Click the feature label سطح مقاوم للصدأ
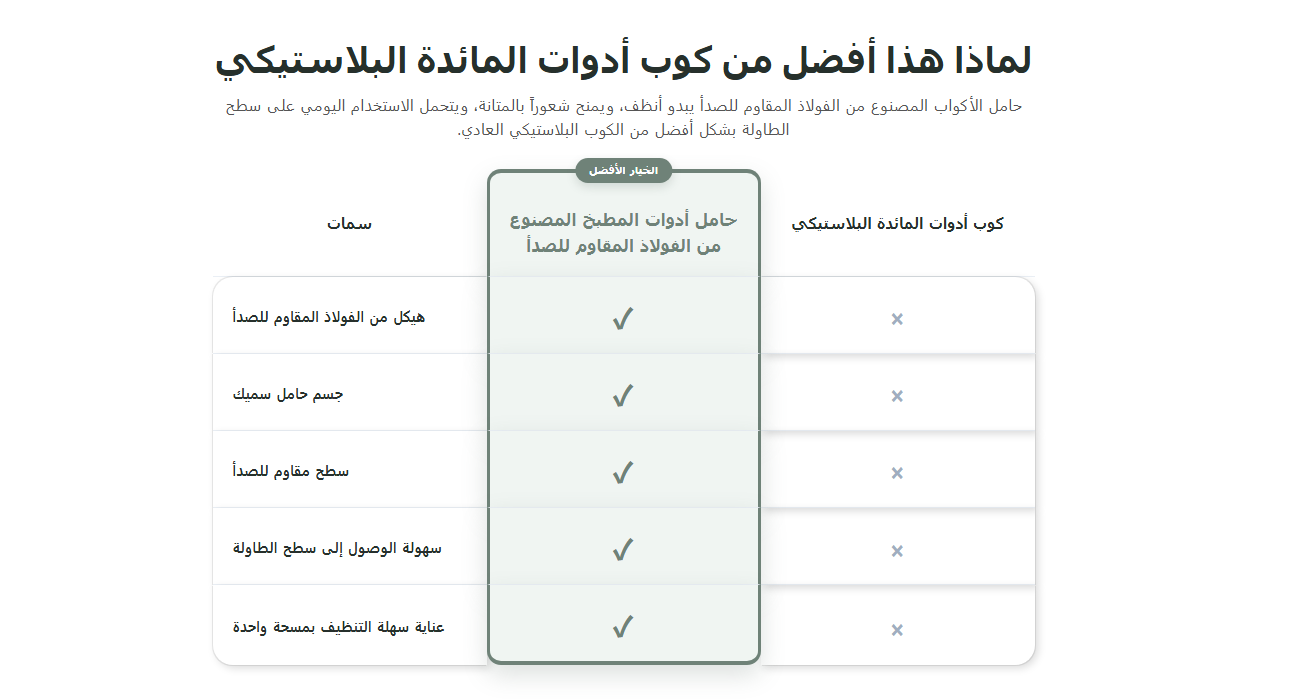The height and width of the screenshot is (699, 1289). pyautogui.click(x=291, y=471)
